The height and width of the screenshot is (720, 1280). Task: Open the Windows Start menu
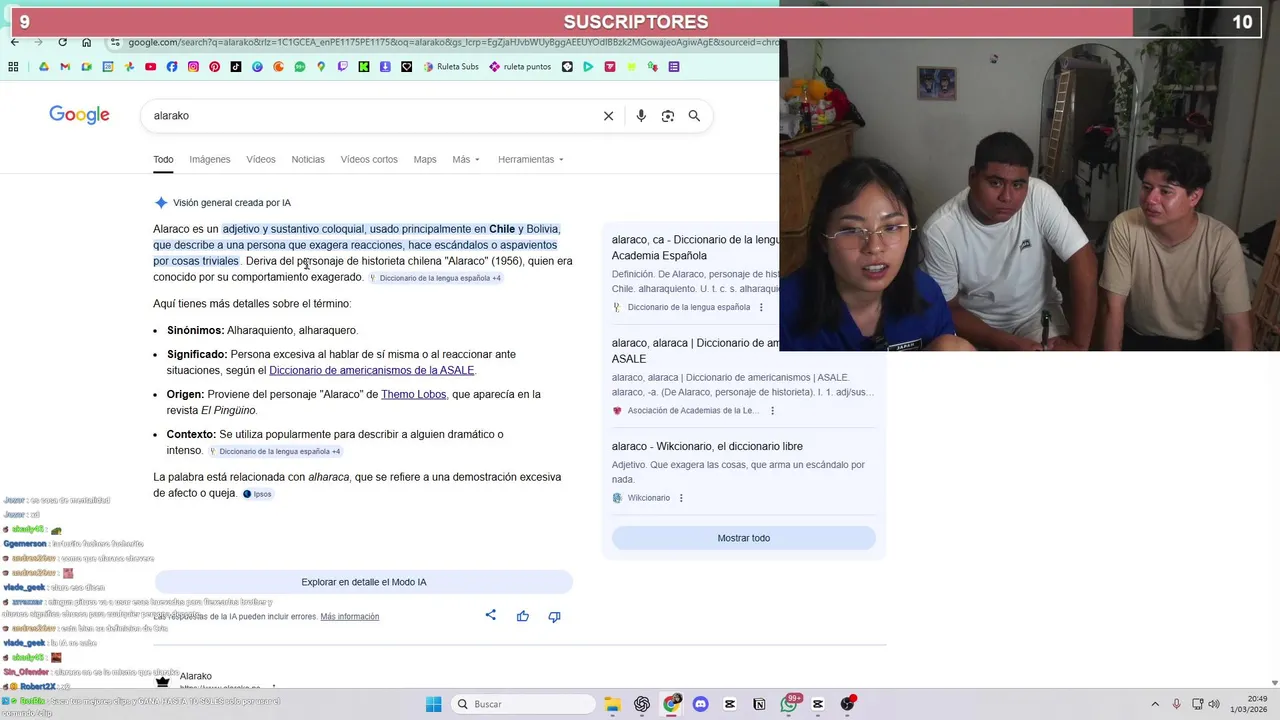click(433, 704)
